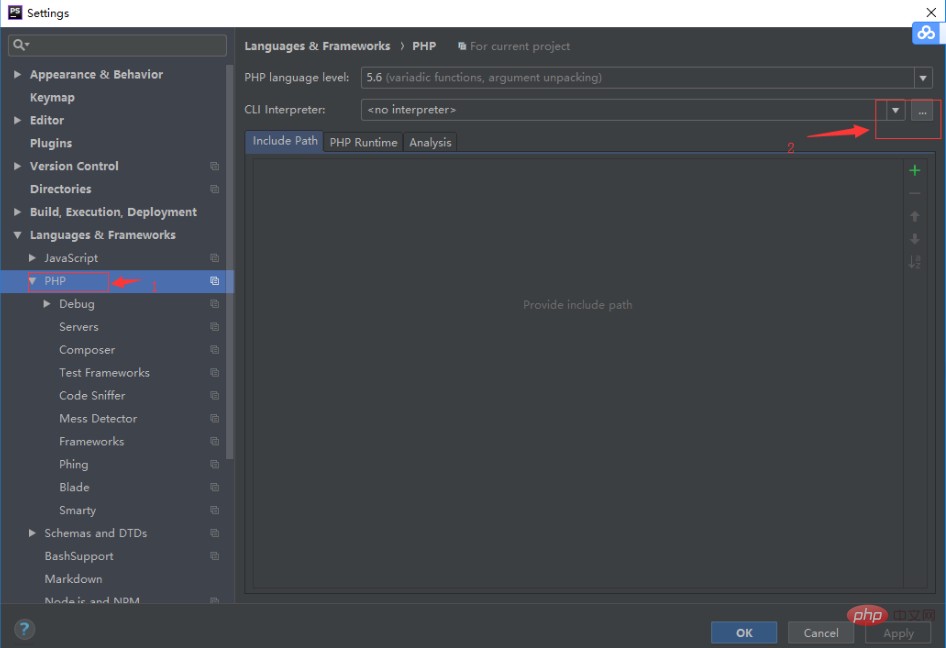Click in the settings search field
Viewport: 946px width, 648px height.
click(x=118, y=45)
